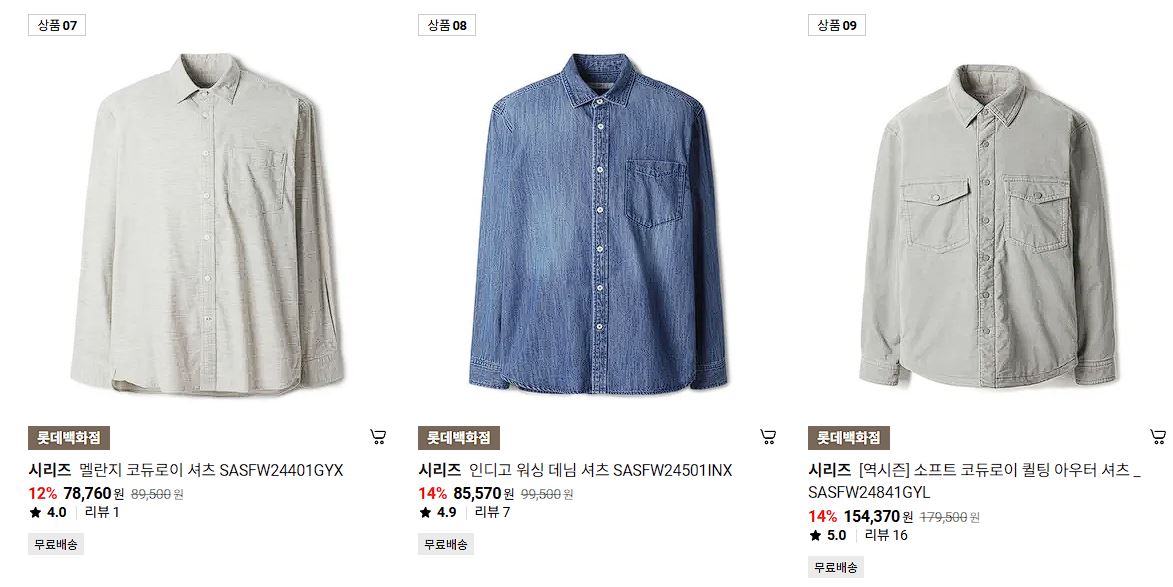1173x587 pixels.
Task: Open the quilted outer shirt image
Action: [987, 226]
